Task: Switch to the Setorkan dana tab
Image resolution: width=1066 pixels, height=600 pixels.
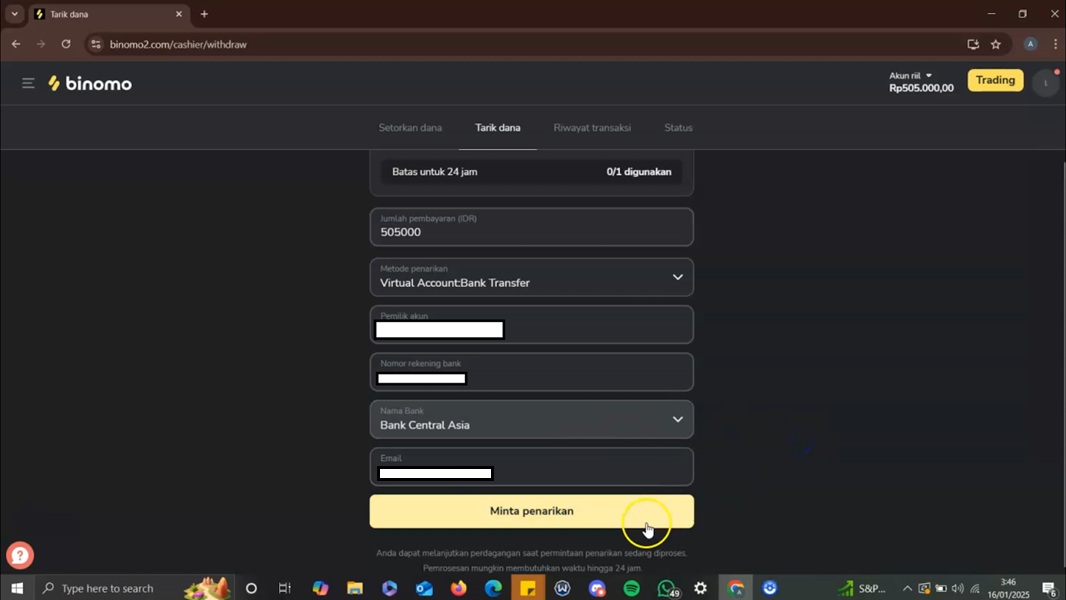Action: click(x=410, y=128)
